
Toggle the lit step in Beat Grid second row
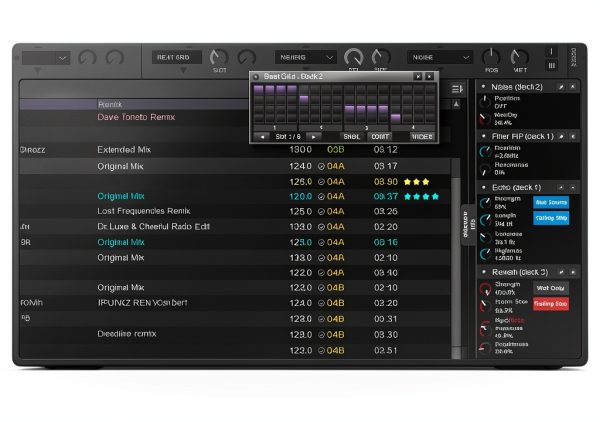point(304,100)
